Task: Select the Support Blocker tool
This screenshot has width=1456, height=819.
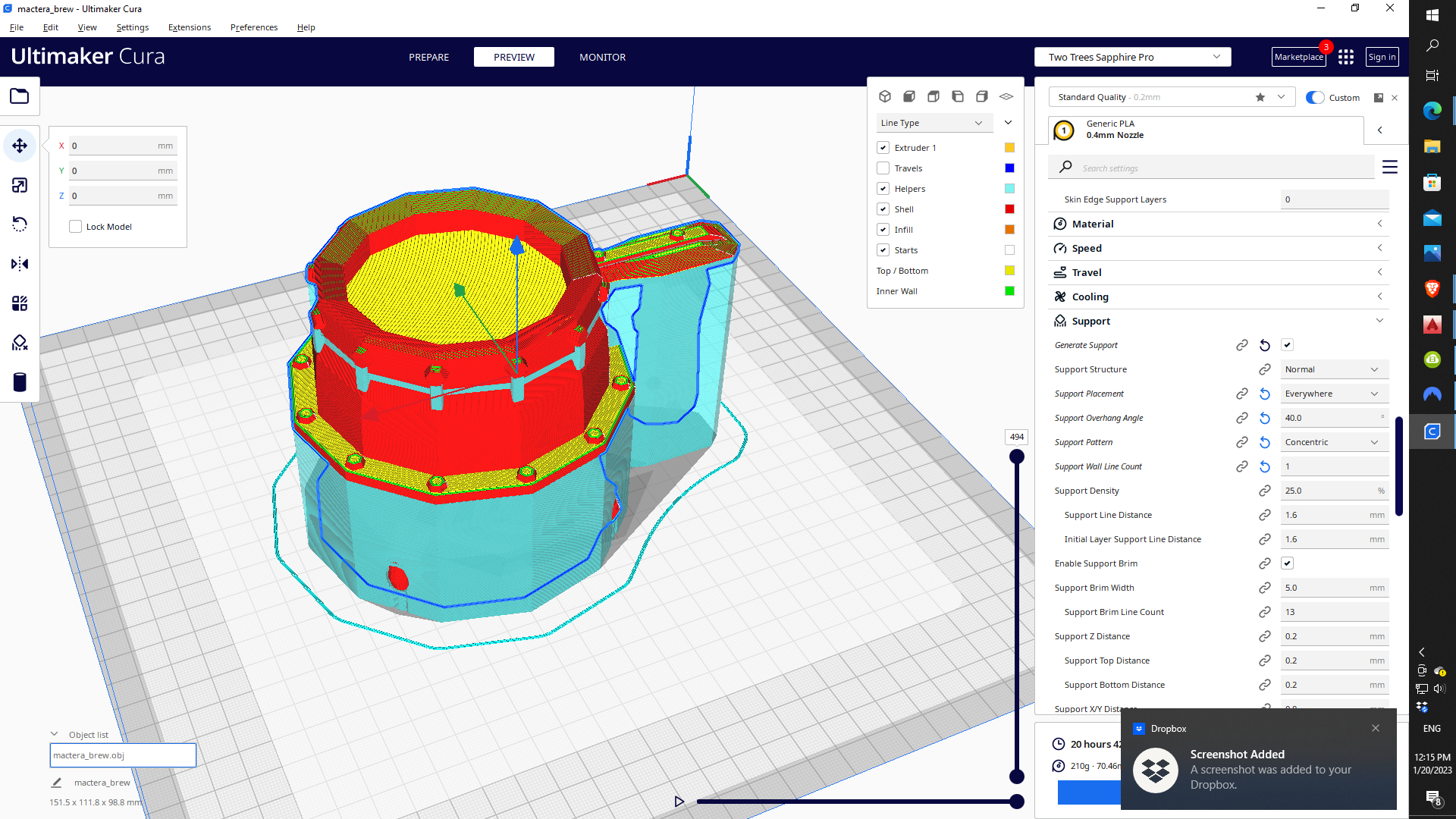Action: [x=20, y=343]
